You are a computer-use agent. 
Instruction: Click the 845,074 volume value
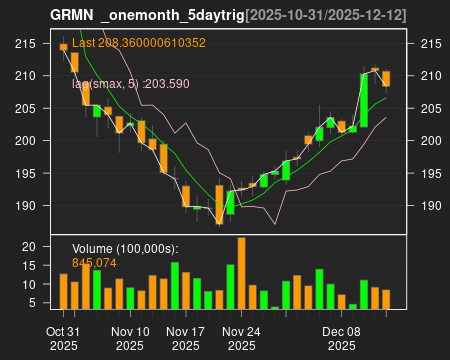coord(94,263)
